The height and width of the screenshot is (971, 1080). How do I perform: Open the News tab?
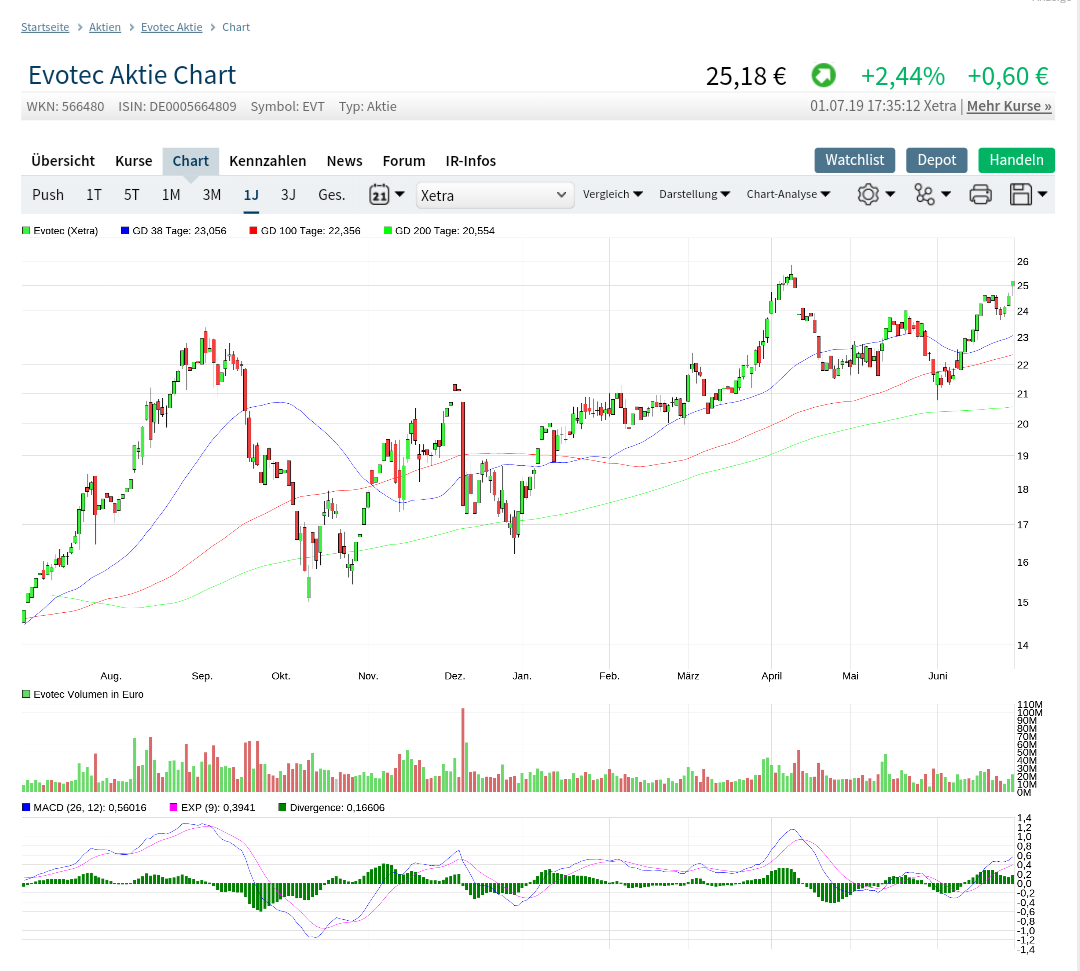pos(344,161)
